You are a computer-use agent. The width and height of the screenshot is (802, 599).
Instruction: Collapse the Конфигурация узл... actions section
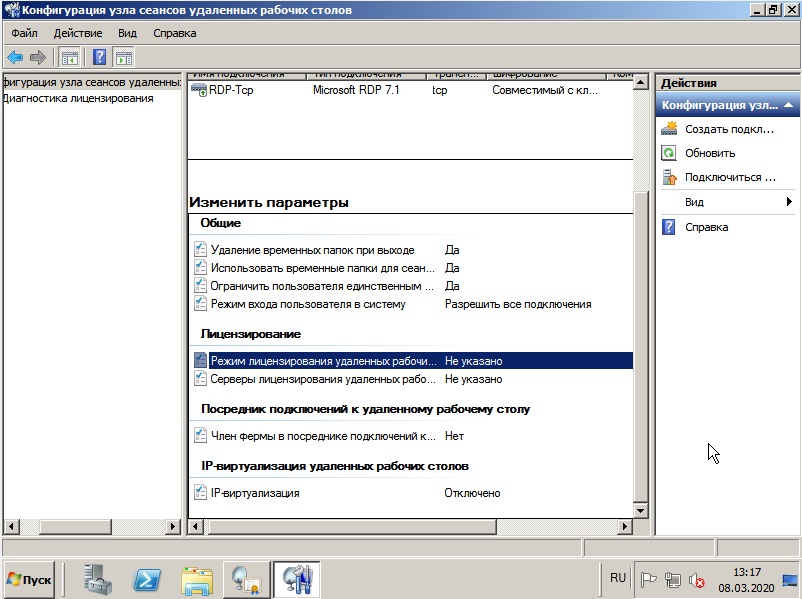[x=788, y=105]
